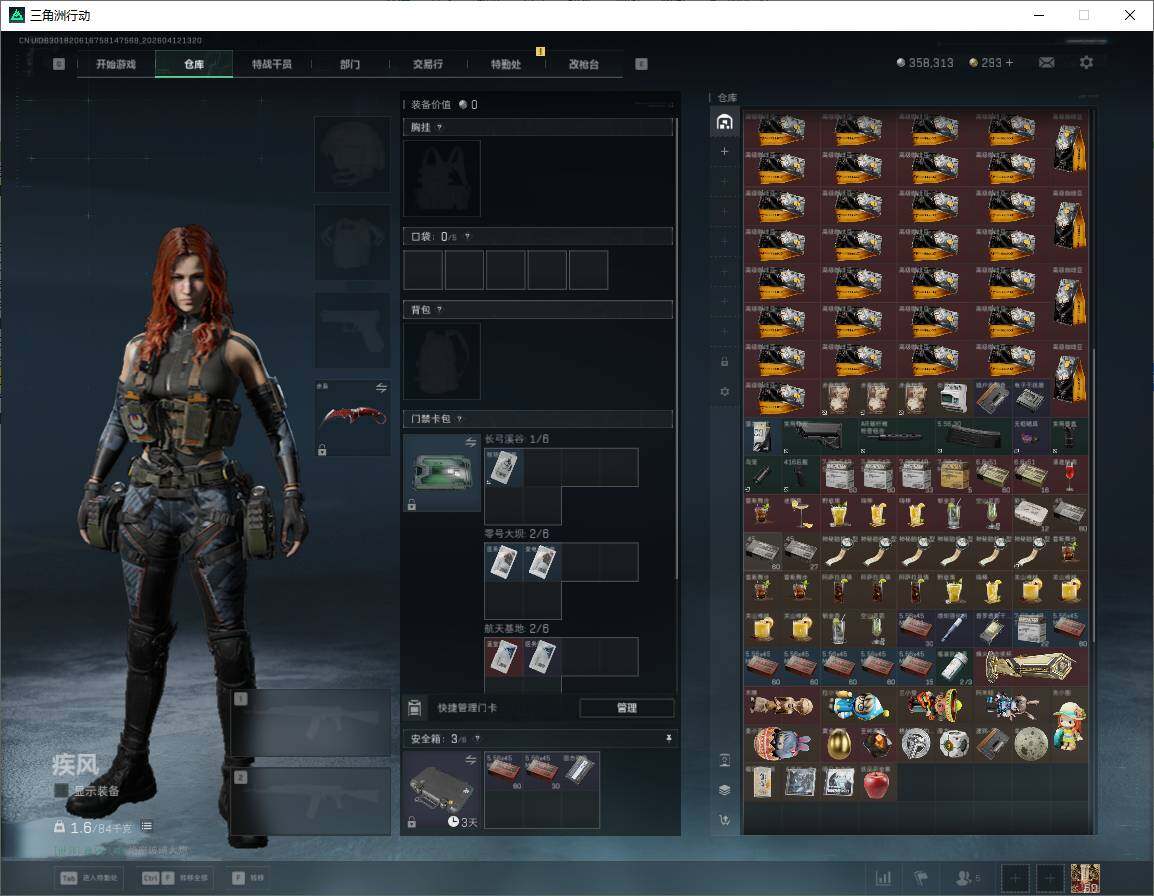Click the F 转移 shortcut button
The height and width of the screenshot is (896, 1154).
(249, 878)
